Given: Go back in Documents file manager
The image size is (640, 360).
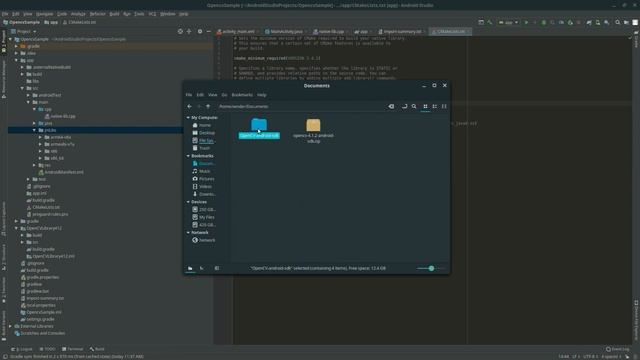Looking at the screenshot, I should click(x=189, y=107).
